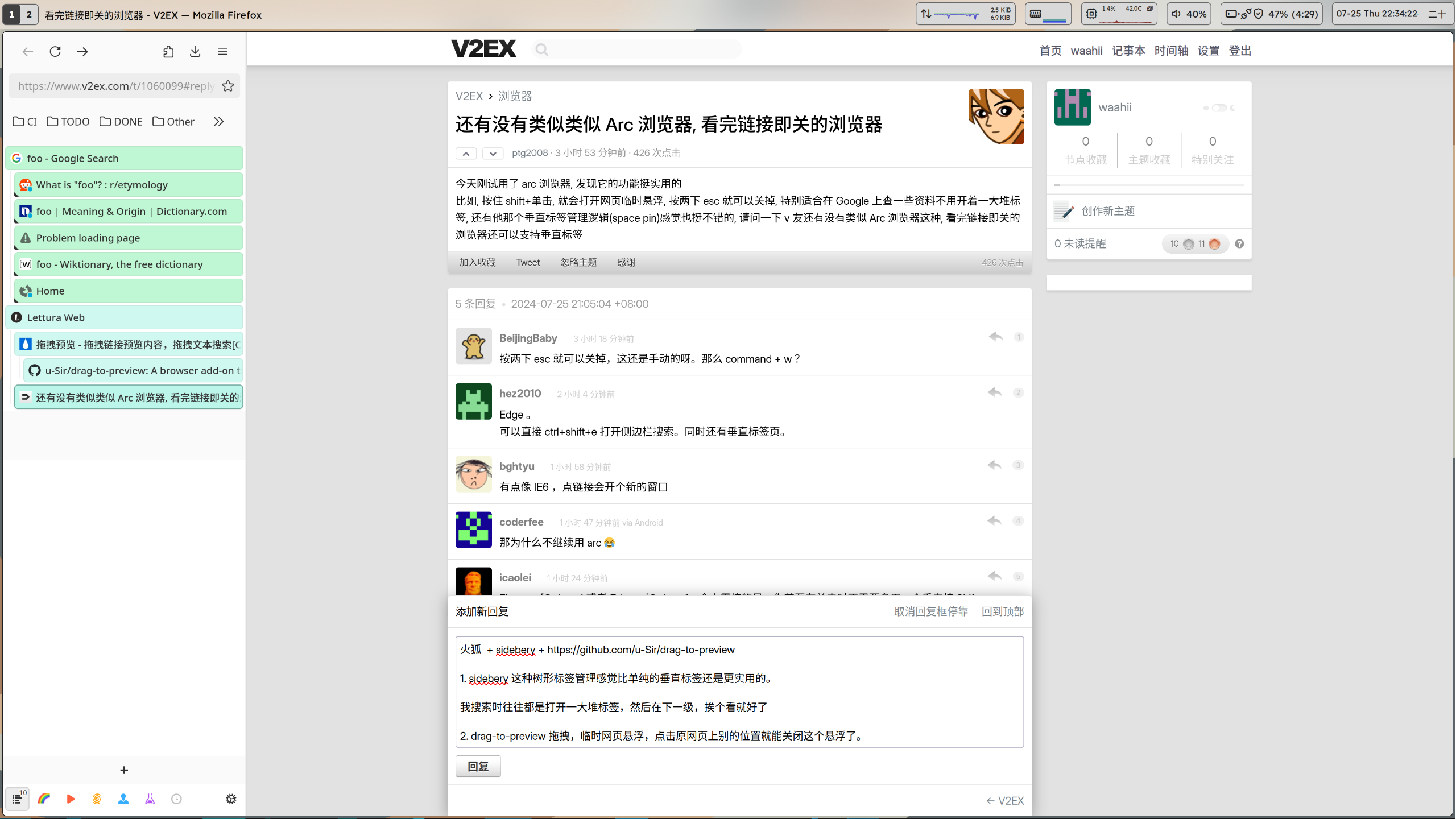Click into the reply text area

coord(739,692)
